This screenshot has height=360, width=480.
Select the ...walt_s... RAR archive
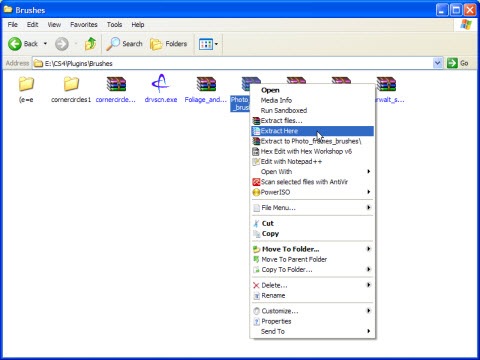388,90
